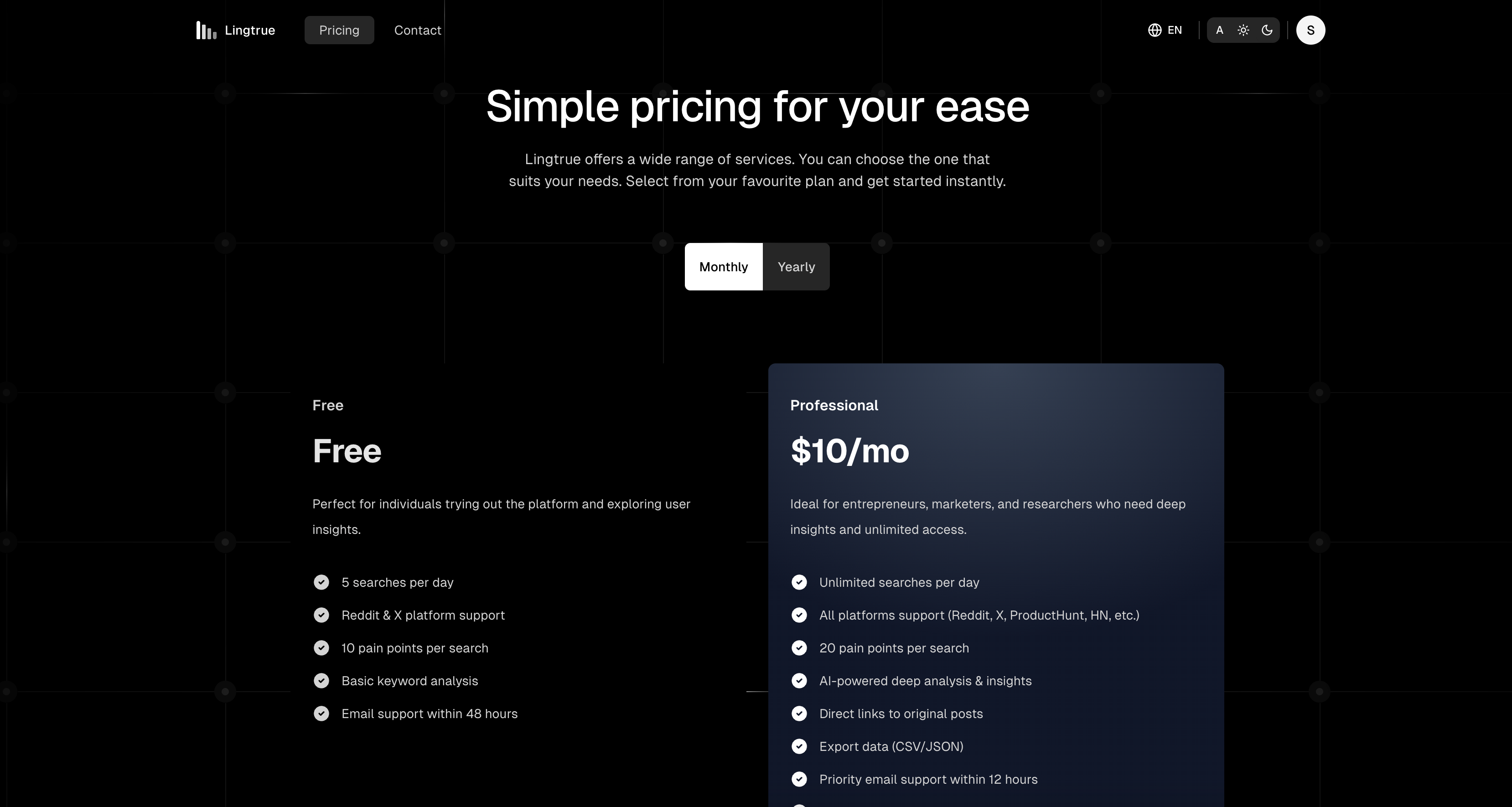Switch to light theme with sun icon
The width and height of the screenshot is (1512, 807).
coord(1243,30)
